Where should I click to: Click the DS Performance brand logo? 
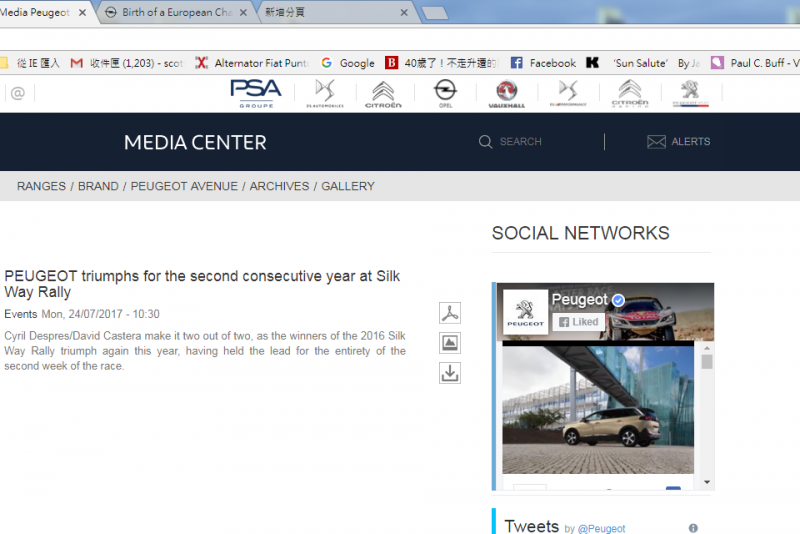click(x=568, y=93)
